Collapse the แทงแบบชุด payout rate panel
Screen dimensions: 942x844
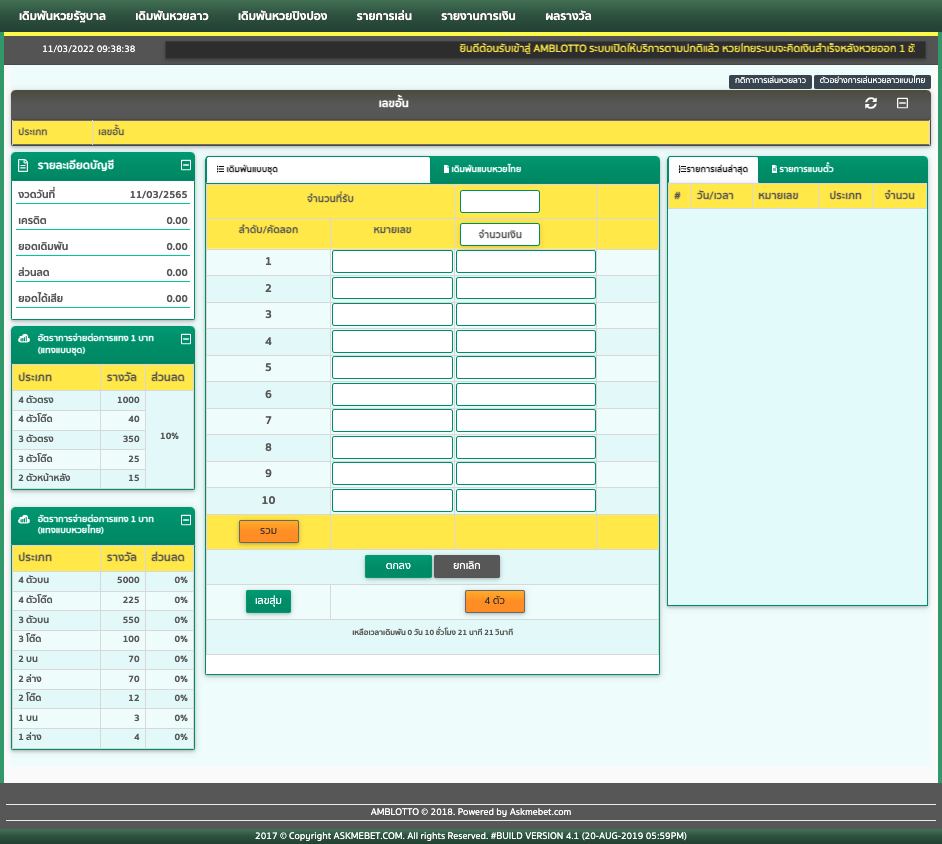point(186,339)
